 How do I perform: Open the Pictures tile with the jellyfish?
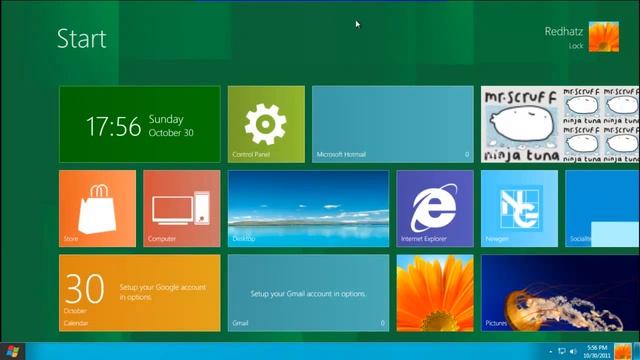[560, 293]
